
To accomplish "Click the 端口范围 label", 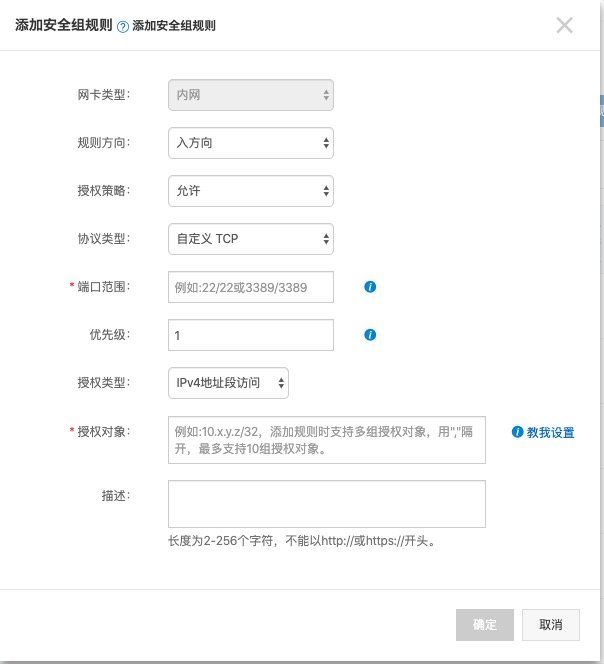I will [103, 287].
